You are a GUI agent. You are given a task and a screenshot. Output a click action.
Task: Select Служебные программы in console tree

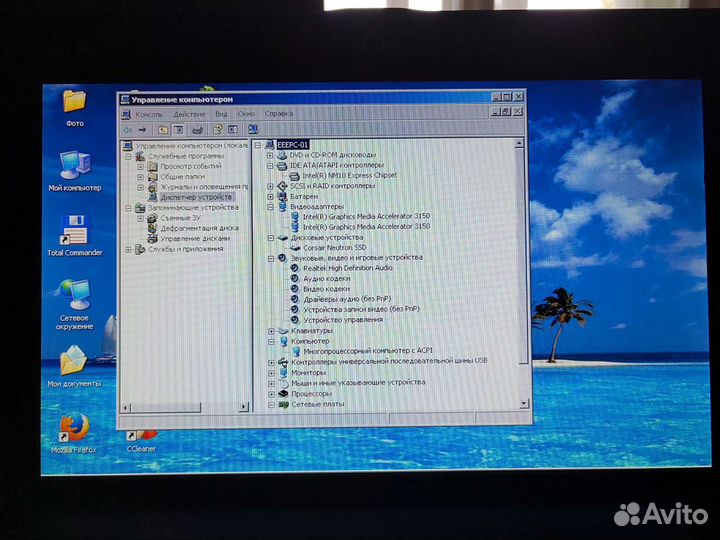[x=186, y=156]
